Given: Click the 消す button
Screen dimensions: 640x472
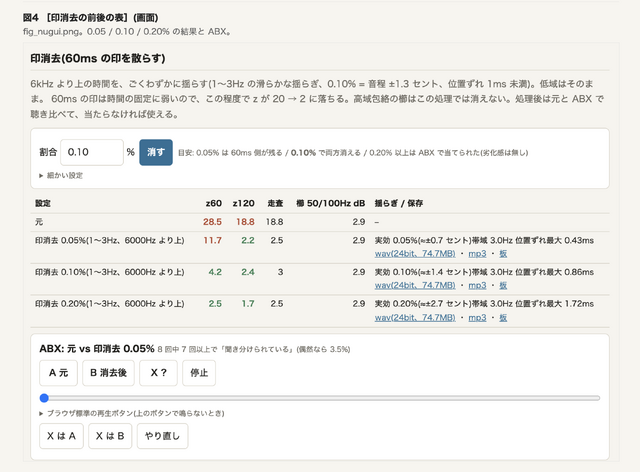Looking at the screenshot, I should 156,152.
